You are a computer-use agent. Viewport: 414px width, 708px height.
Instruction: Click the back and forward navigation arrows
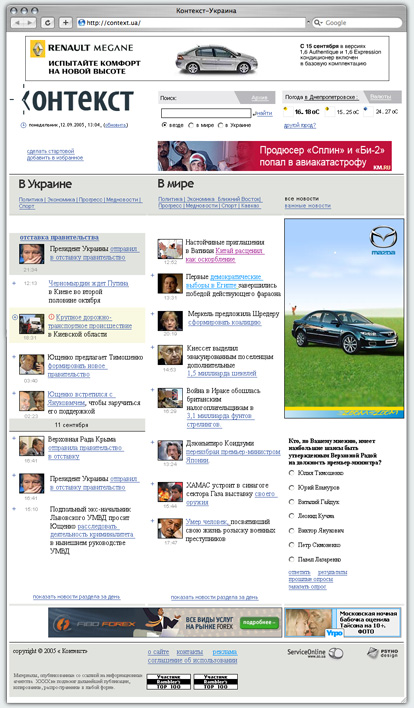(23, 23)
